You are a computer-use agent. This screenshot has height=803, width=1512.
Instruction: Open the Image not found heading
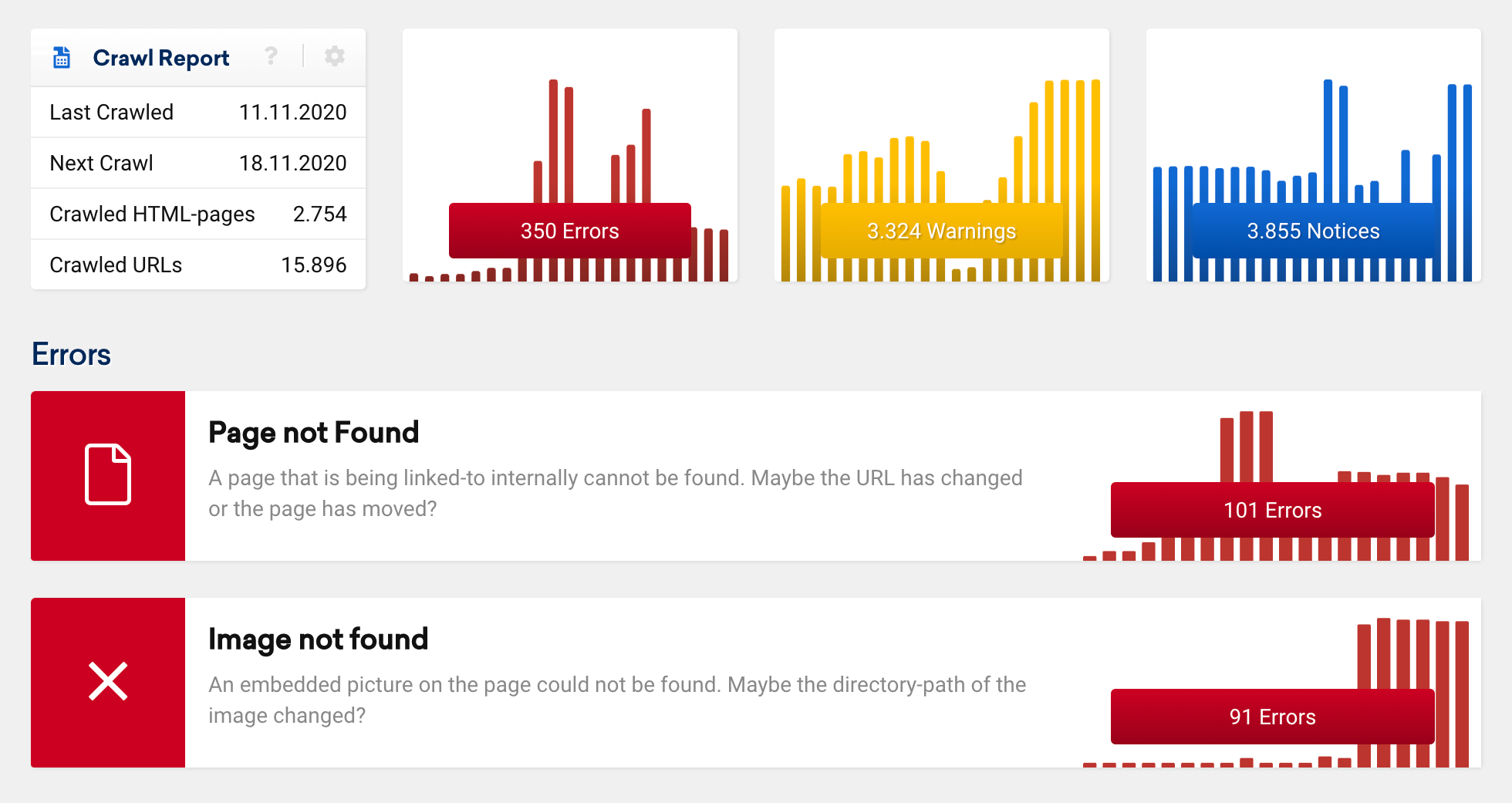tap(318, 639)
